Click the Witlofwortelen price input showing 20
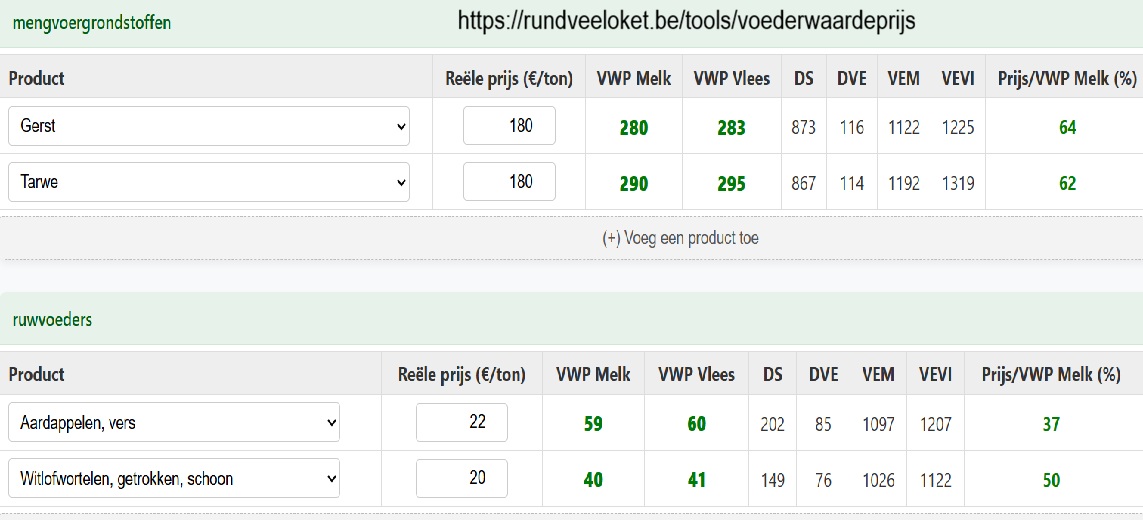 click(461, 478)
